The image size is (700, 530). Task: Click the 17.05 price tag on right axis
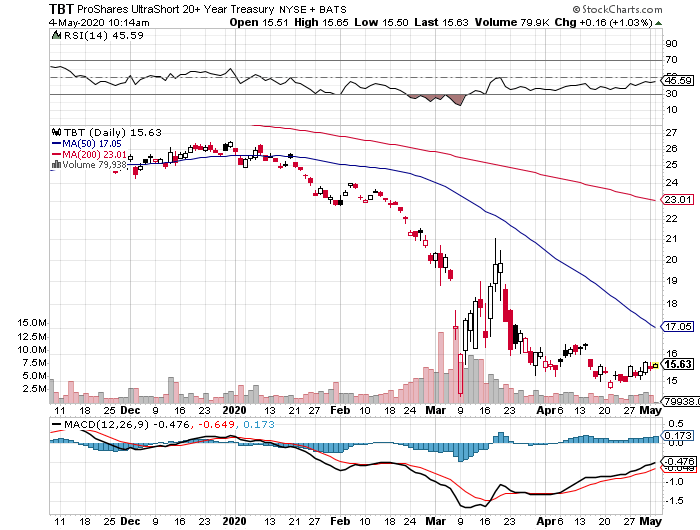pos(679,326)
